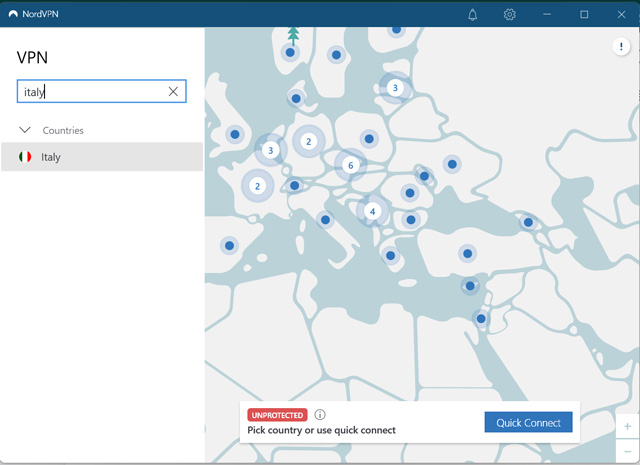Click the UNPROTECTED status badge

[277, 415]
